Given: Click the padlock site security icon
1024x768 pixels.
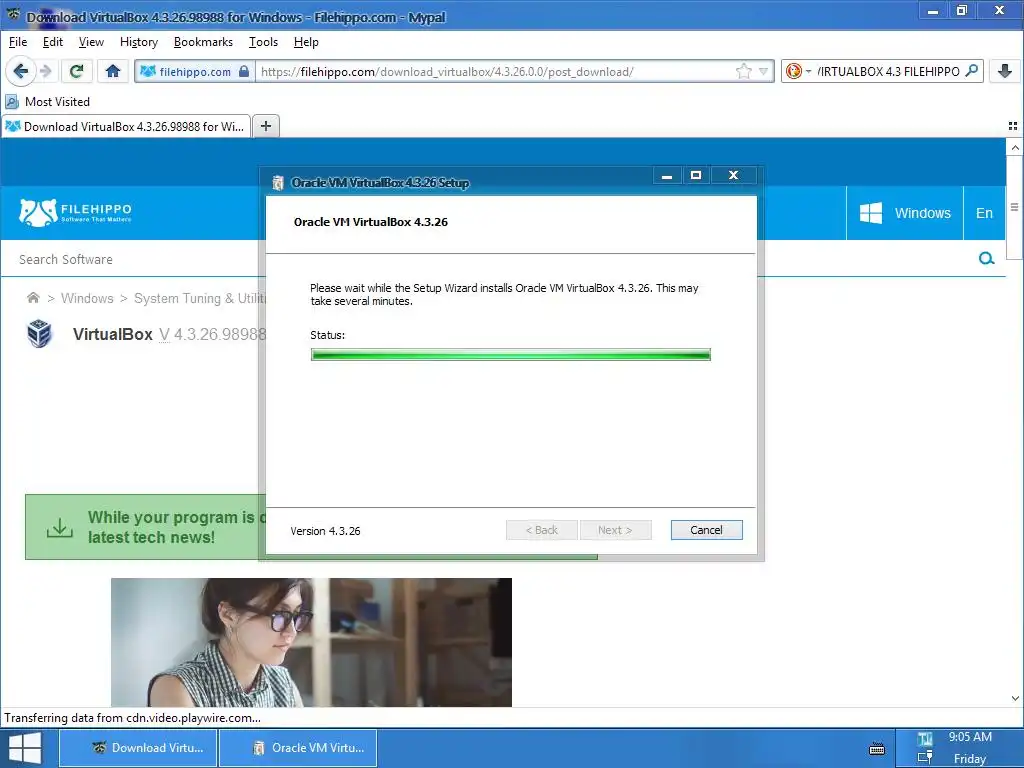Looking at the screenshot, I should tap(244, 71).
